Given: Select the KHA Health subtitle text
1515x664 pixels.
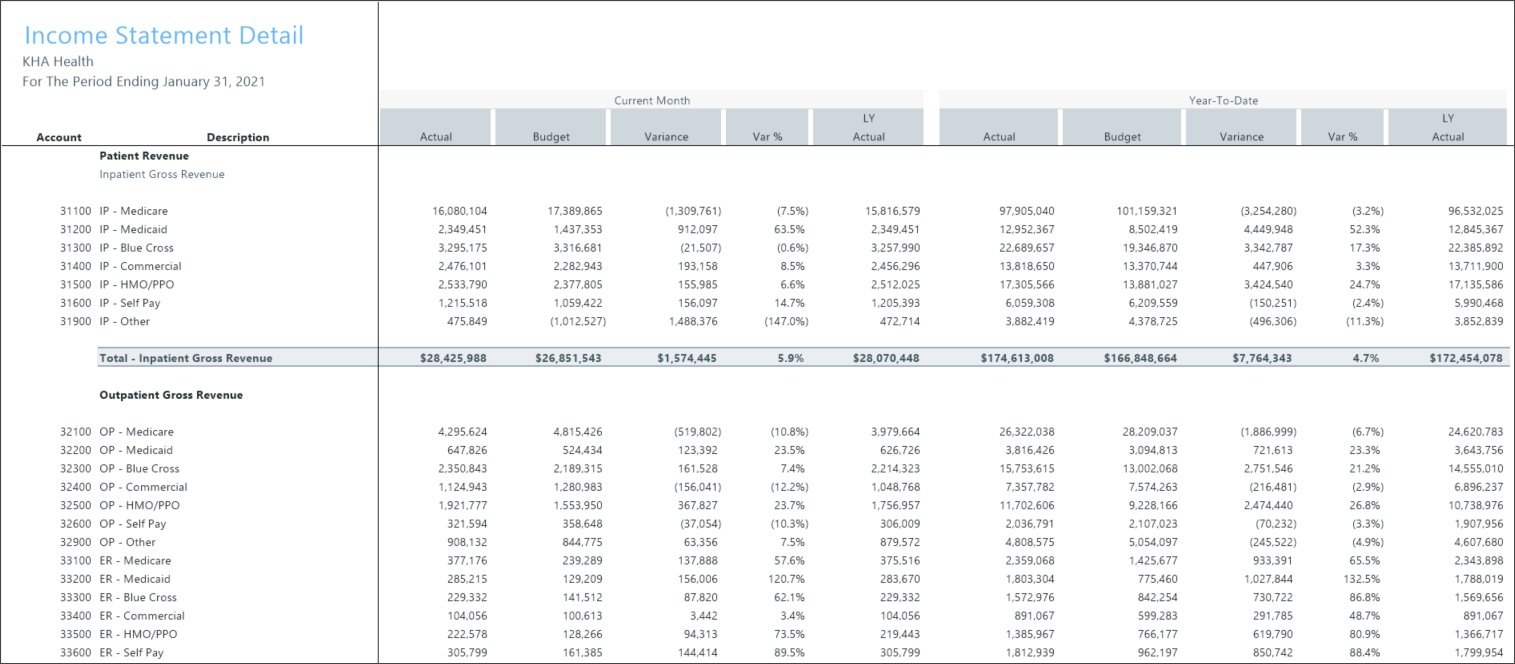Looking at the screenshot, I should 58,62.
